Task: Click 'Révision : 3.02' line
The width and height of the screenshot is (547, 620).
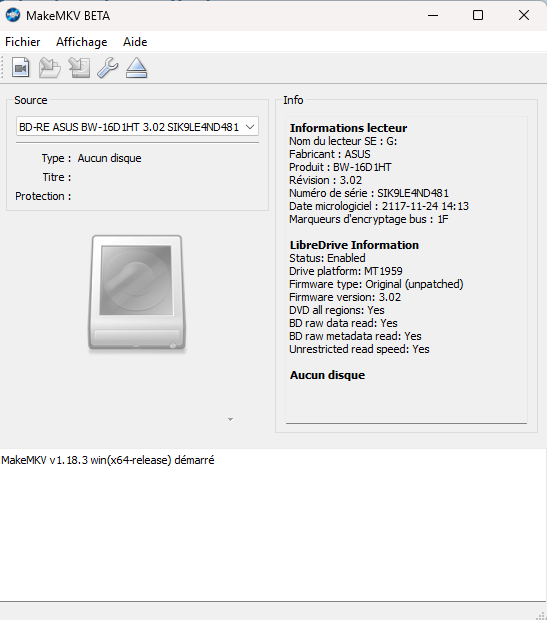Action: pyautogui.click(x=325, y=180)
